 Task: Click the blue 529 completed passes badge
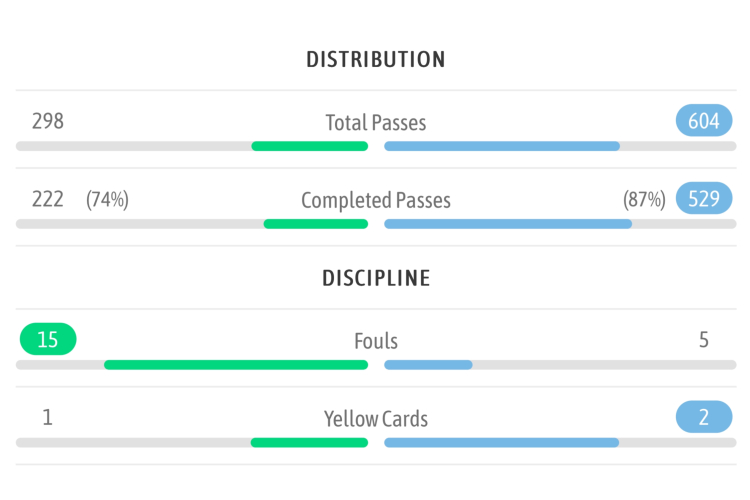(x=704, y=199)
